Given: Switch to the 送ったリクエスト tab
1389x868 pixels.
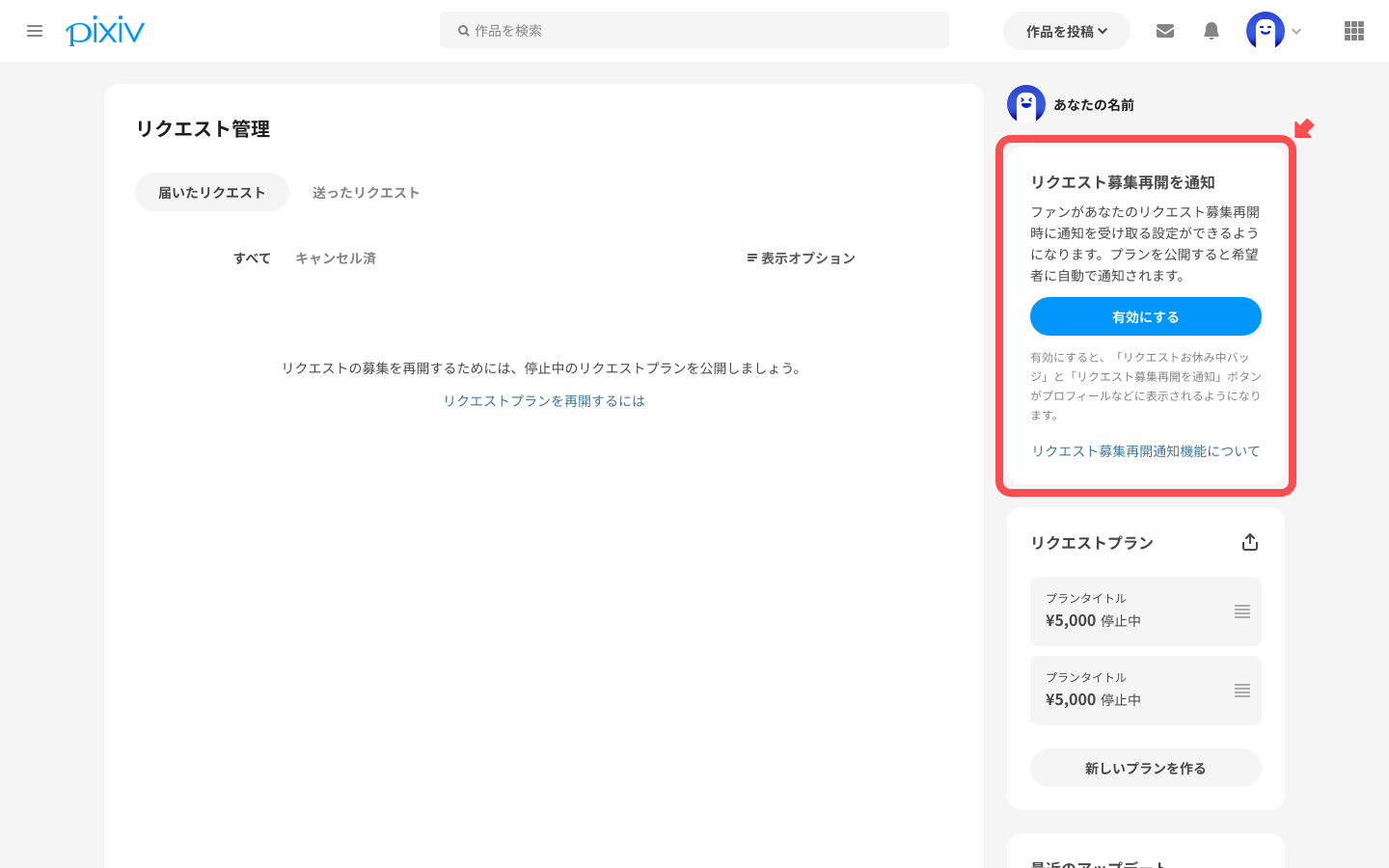Looking at the screenshot, I should click(x=367, y=192).
